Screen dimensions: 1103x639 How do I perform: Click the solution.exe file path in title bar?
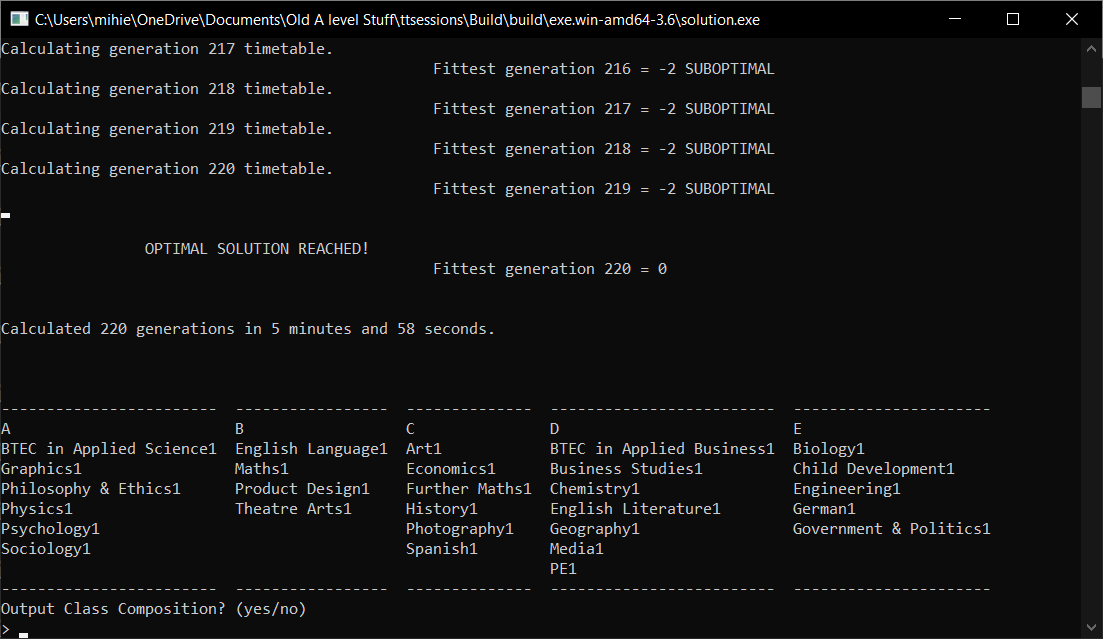pos(402,19)
